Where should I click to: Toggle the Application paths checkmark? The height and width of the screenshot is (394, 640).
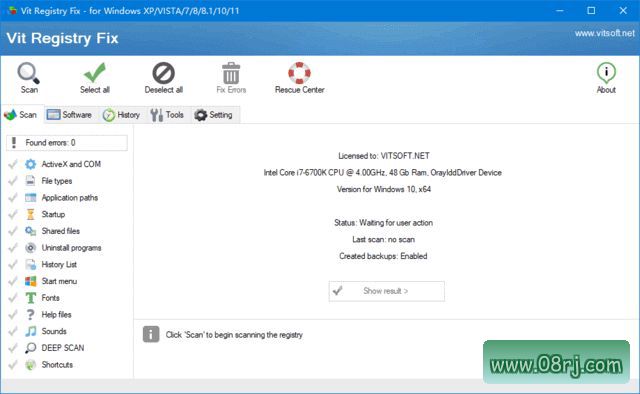pos(13,198)
